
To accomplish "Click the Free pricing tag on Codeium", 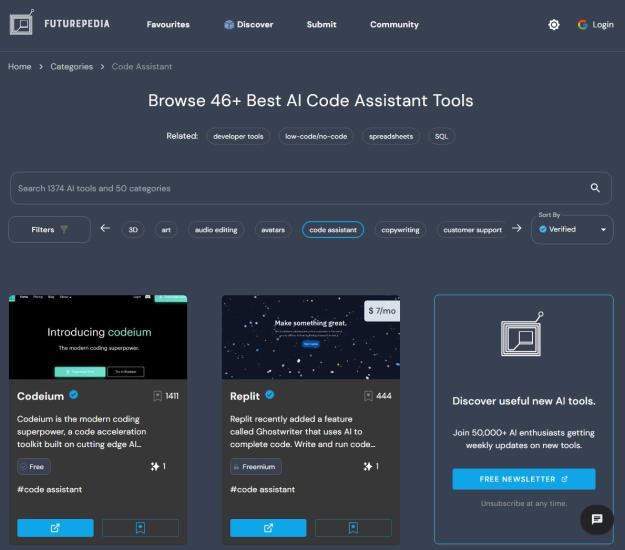I will click(x=34, y=466).
